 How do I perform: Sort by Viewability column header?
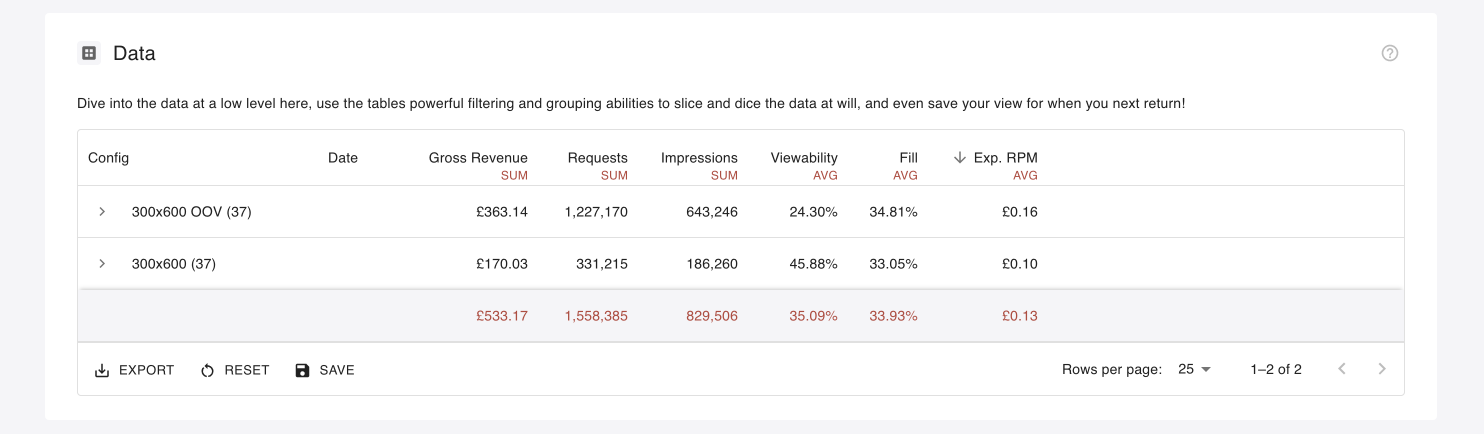(804, 157)
